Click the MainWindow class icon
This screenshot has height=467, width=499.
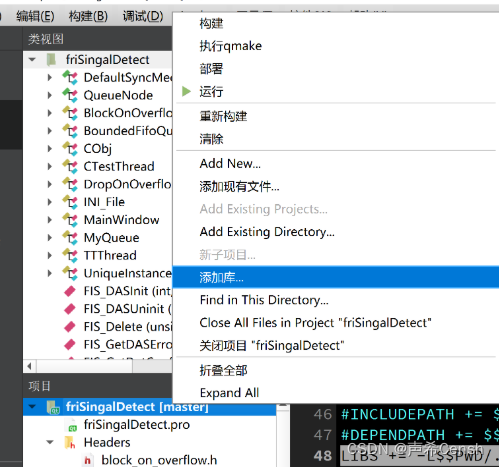coord(70,220)
